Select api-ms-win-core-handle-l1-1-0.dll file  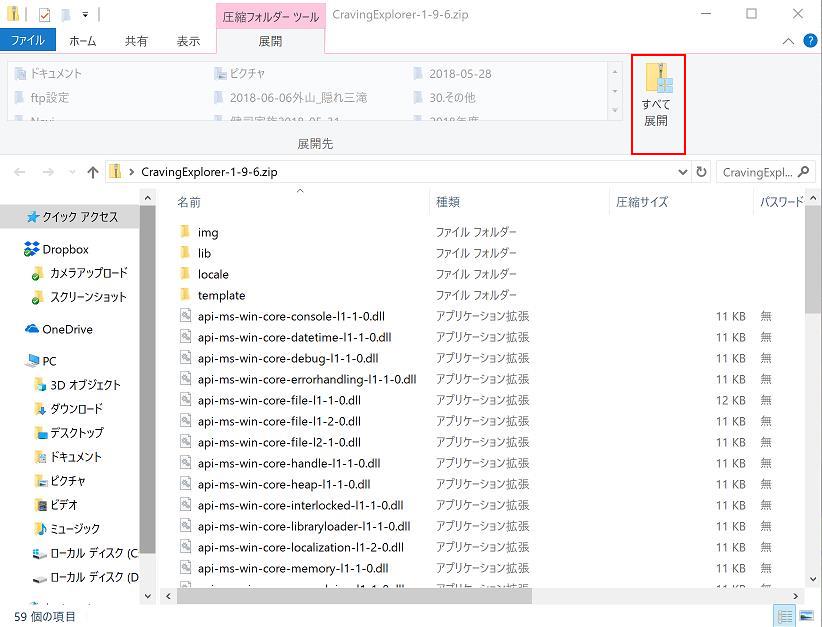click(x=289, y=463)
